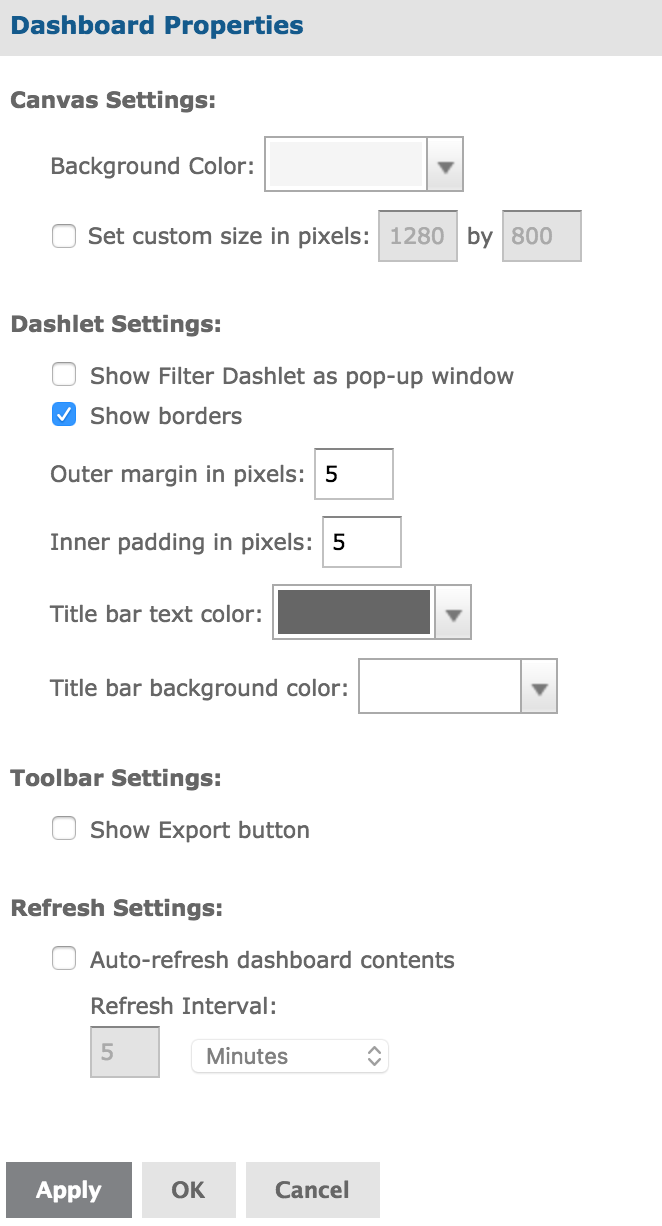Turn on Auto-refresh dashboard contents
The height and width of the screenshot is (1226, 662).
coord(64,959)
